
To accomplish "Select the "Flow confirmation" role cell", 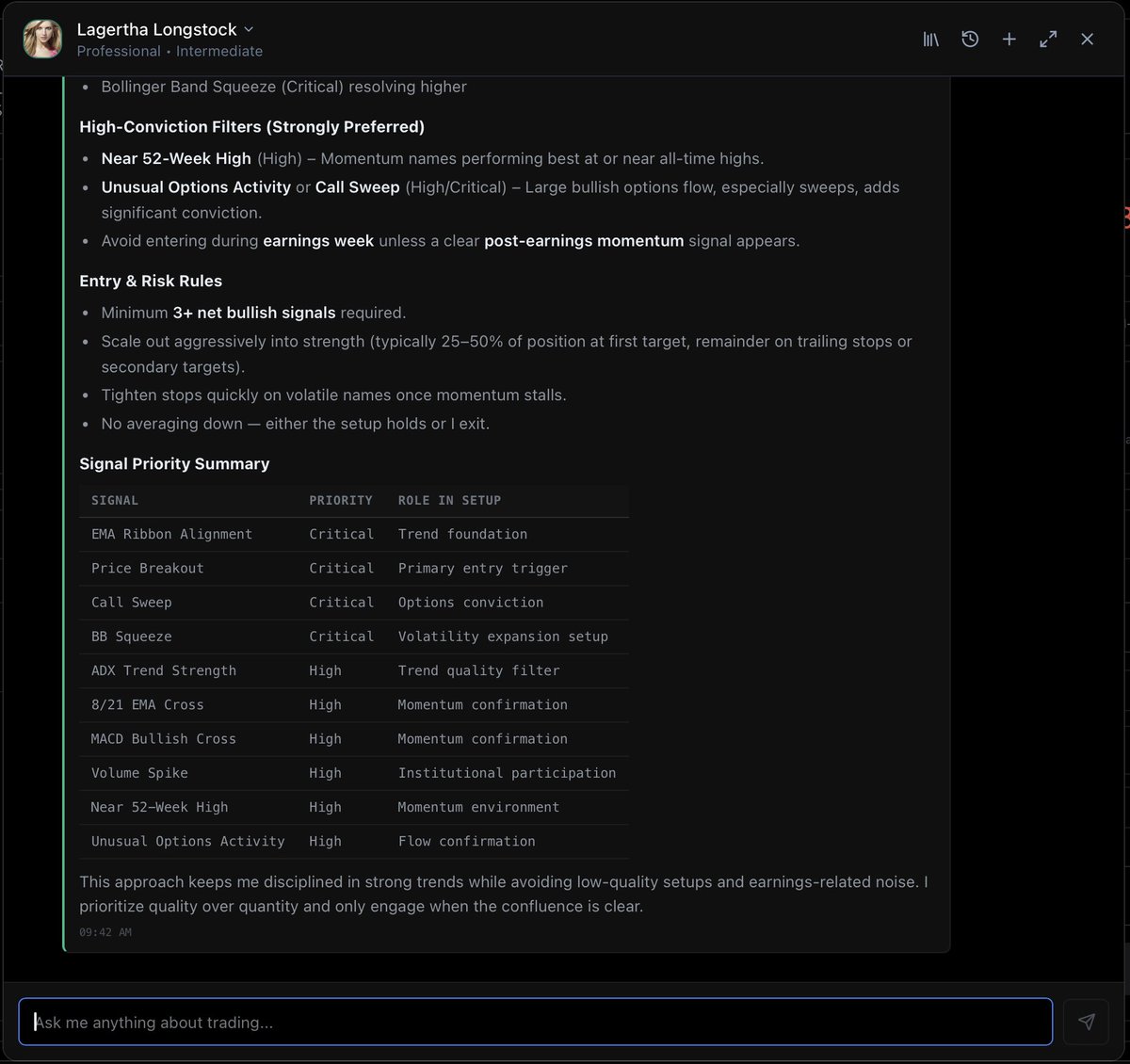I will (466, 841).
